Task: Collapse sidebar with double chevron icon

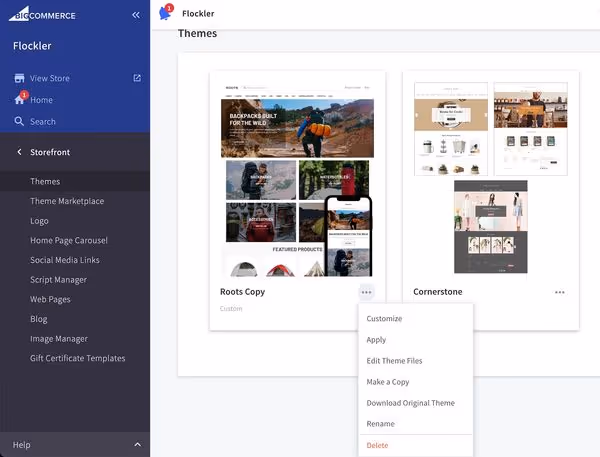Action: tap(136, 15)
